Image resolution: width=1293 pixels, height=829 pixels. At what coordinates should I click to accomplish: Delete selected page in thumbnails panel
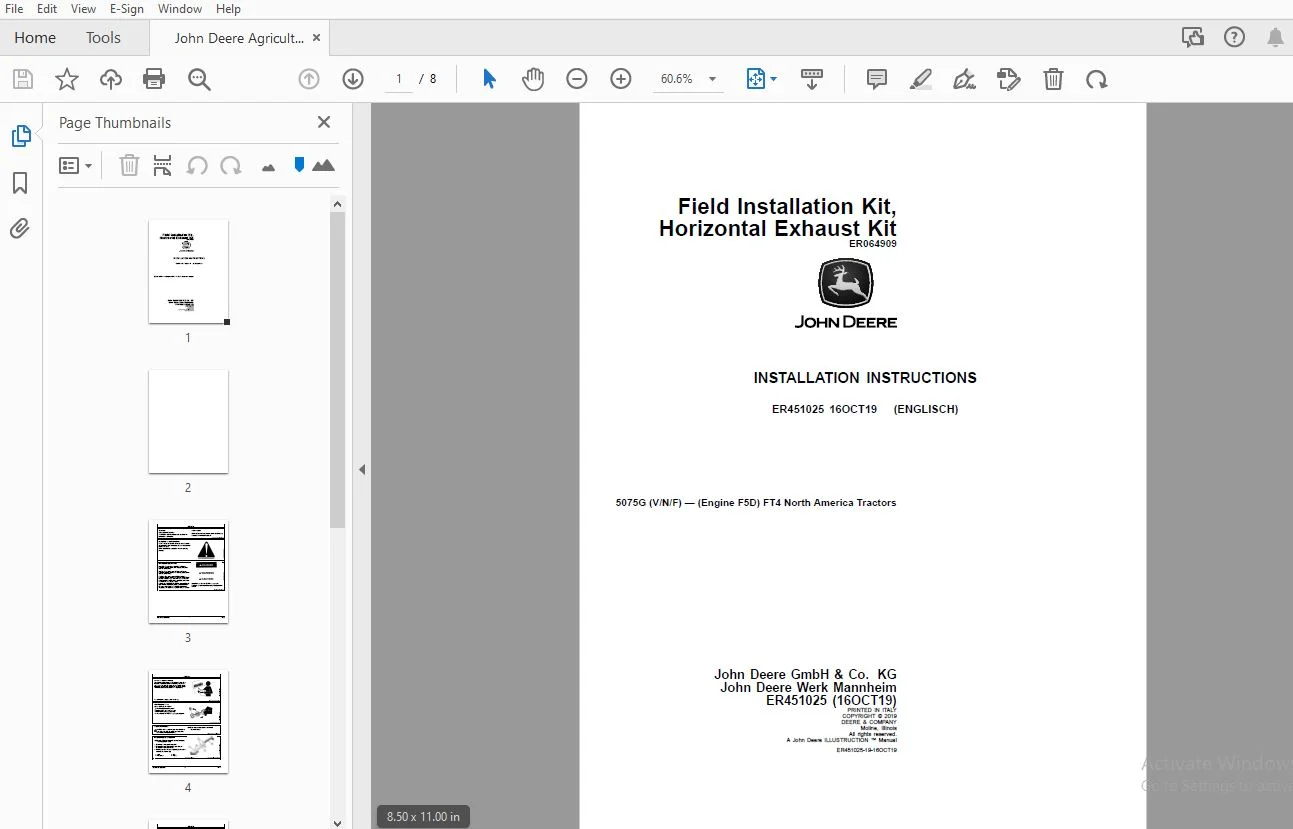(x=129, y=166)
